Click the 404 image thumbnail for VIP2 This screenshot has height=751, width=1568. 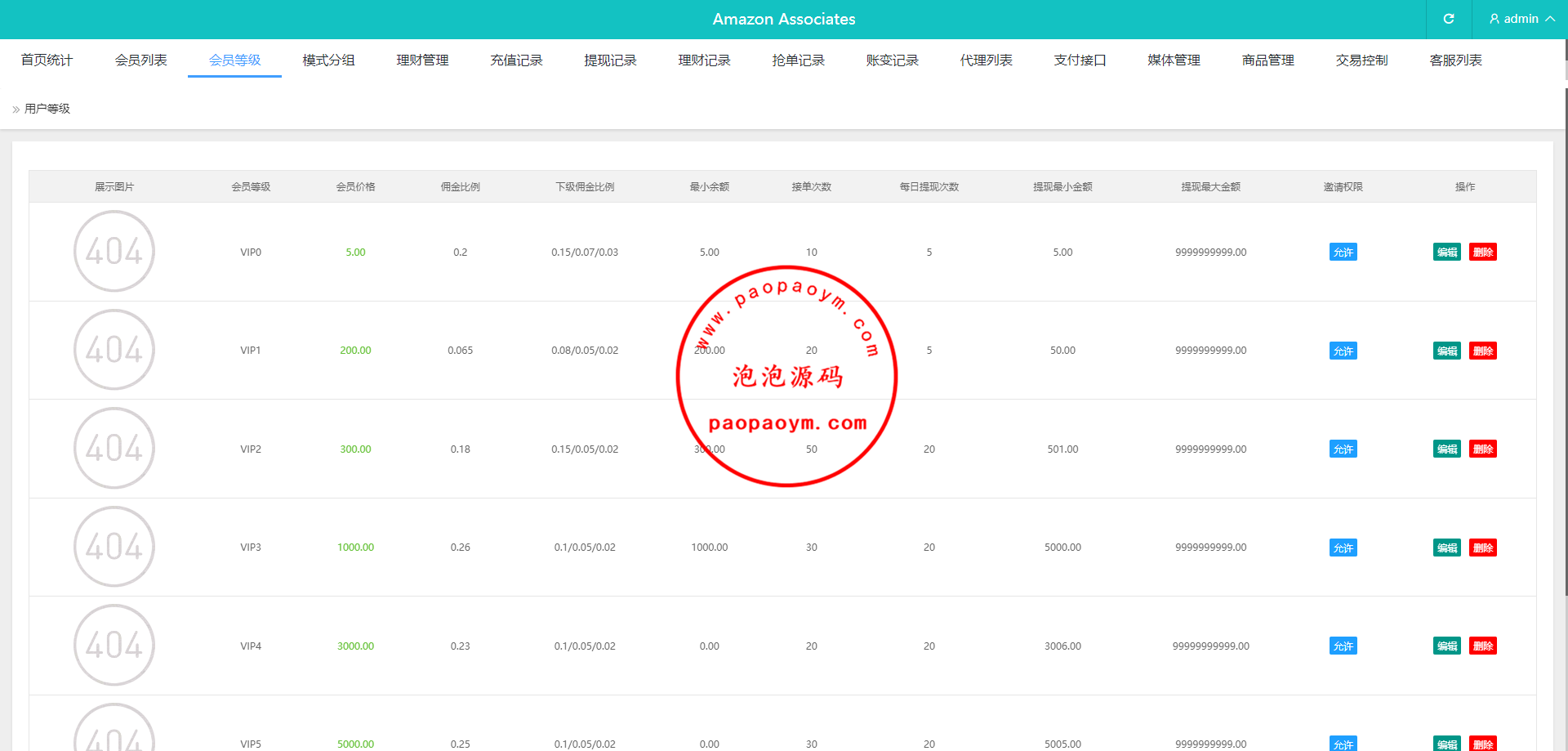point(114,448)
